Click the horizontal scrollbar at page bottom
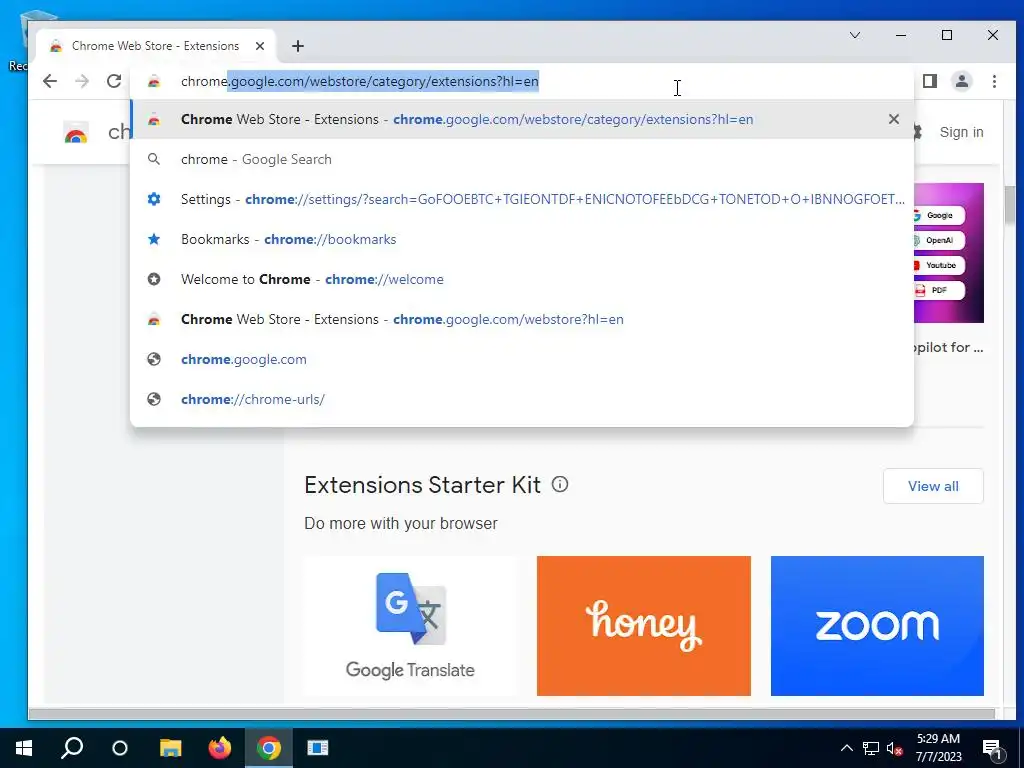 tap(511, 714)
